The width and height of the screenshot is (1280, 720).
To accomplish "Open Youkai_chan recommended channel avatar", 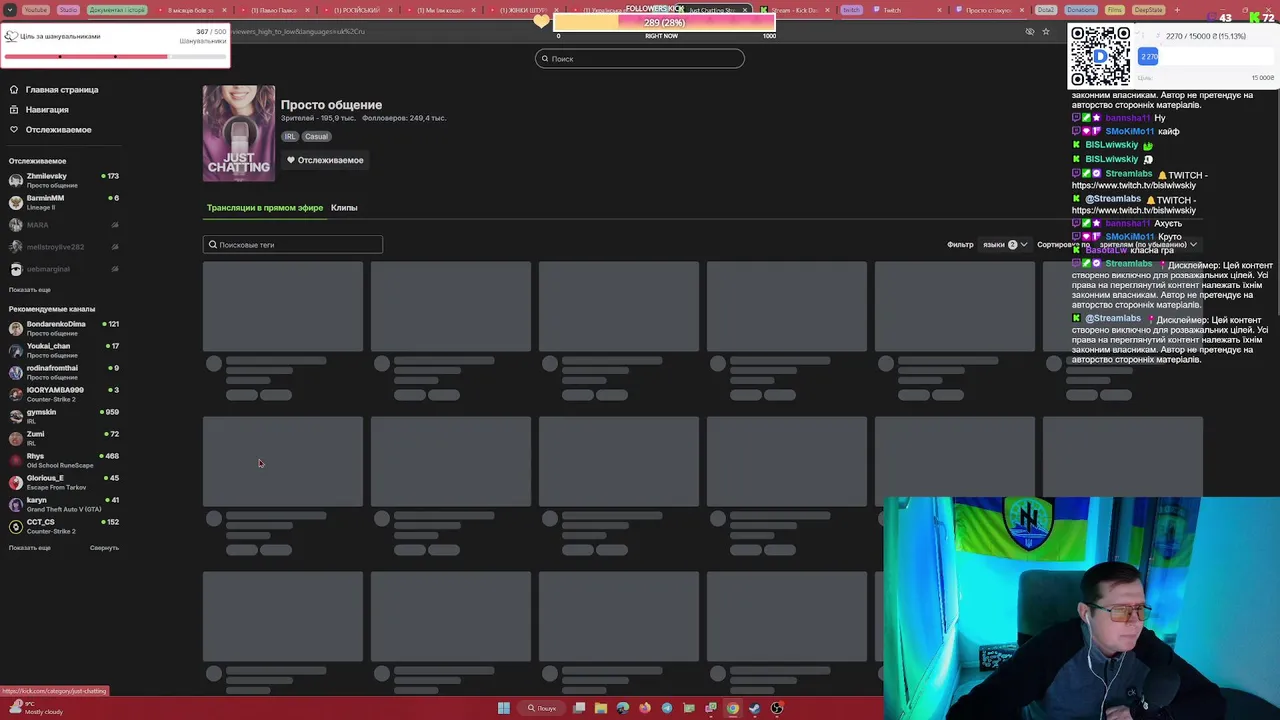I will (16, 350).
